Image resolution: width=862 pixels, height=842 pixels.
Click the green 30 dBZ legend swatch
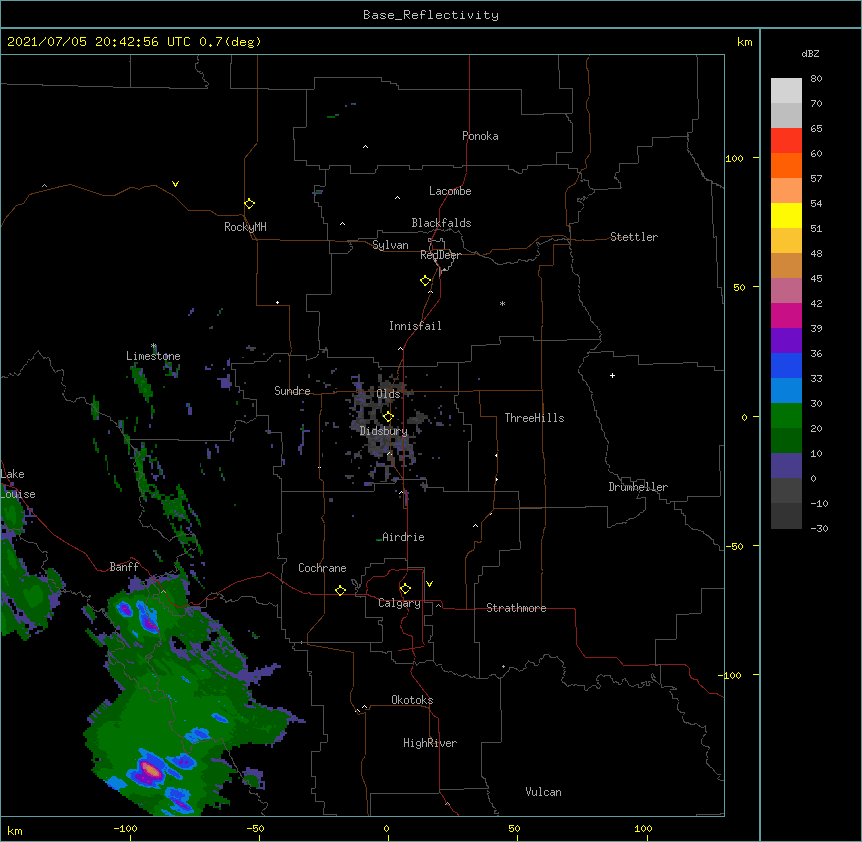[786, 416]
